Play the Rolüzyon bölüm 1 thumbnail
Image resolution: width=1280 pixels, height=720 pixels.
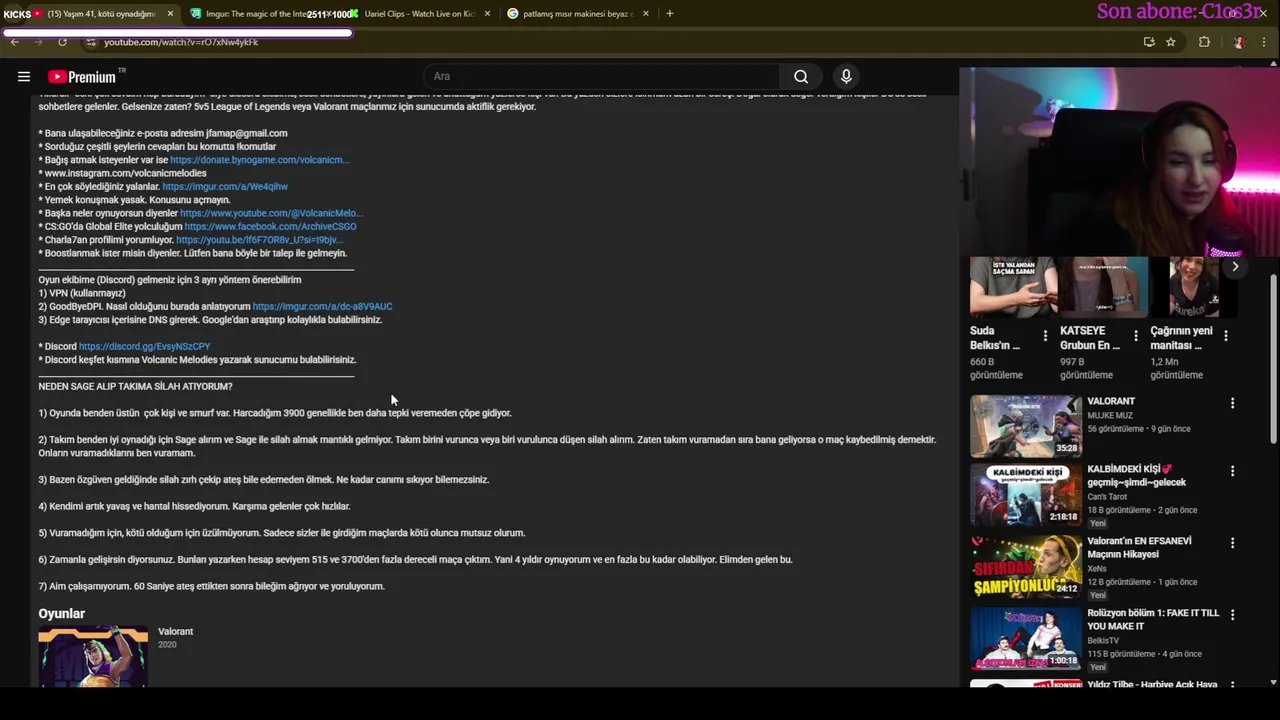click(1025, 638)
